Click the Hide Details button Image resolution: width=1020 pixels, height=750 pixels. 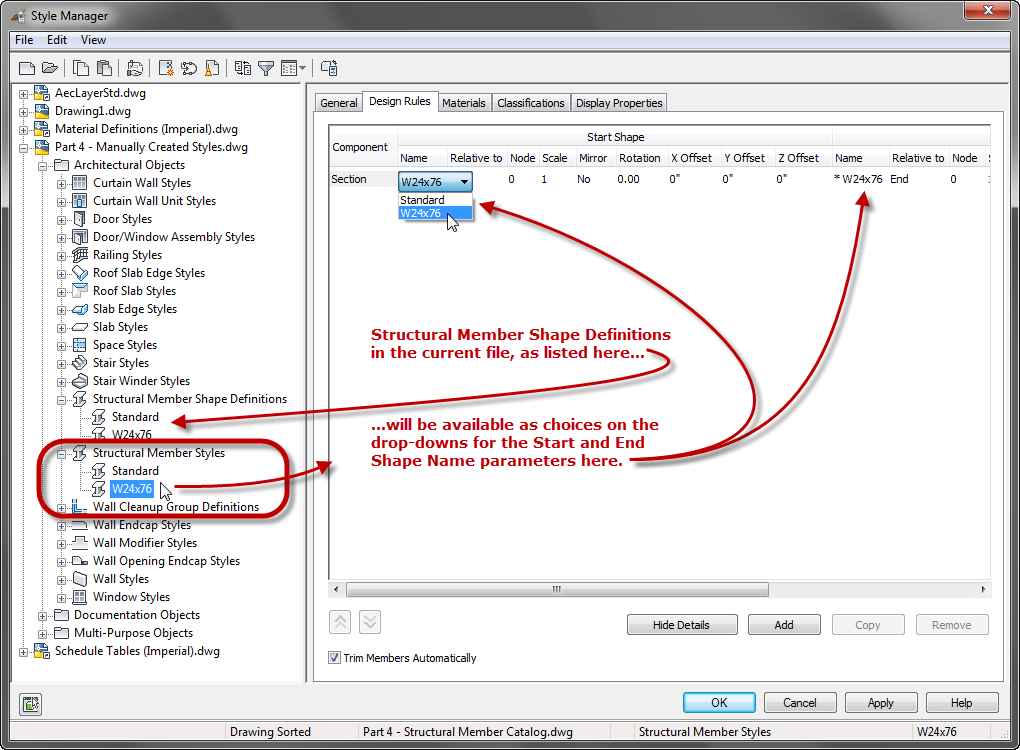click(x=682, y=624)
